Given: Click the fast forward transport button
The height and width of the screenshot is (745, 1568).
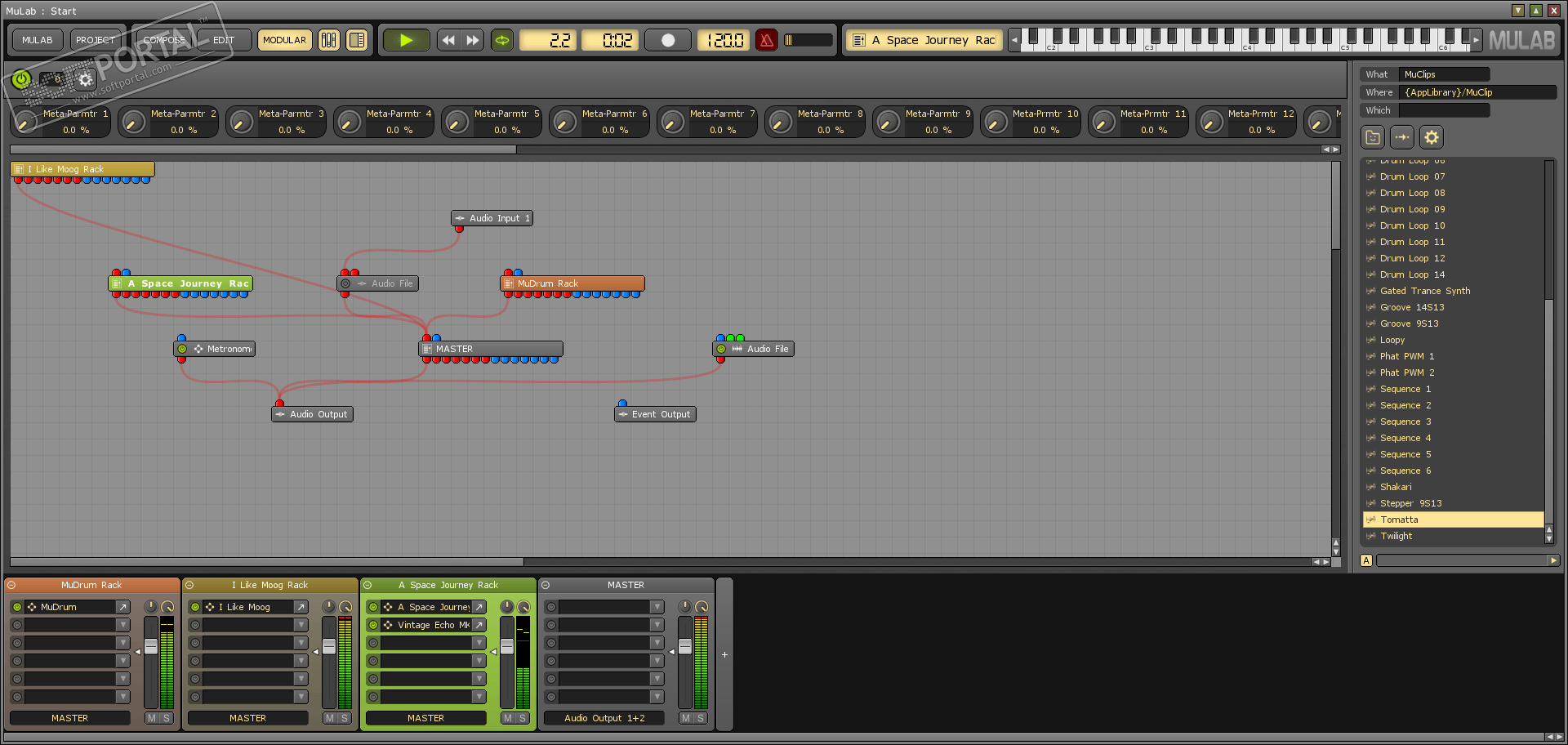Looking at the screenshot, I should 473,40.
